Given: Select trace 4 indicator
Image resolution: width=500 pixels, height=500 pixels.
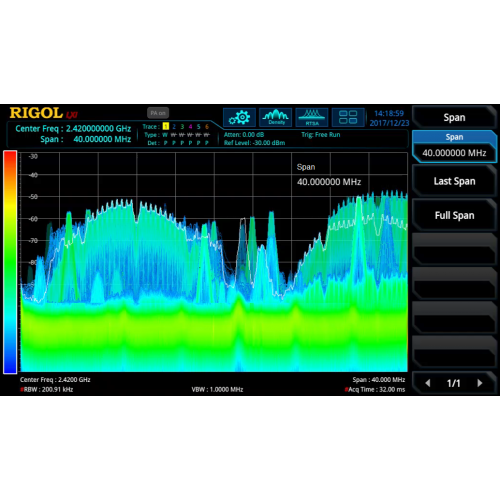Looking at the screenshot, I should (190, 127).
